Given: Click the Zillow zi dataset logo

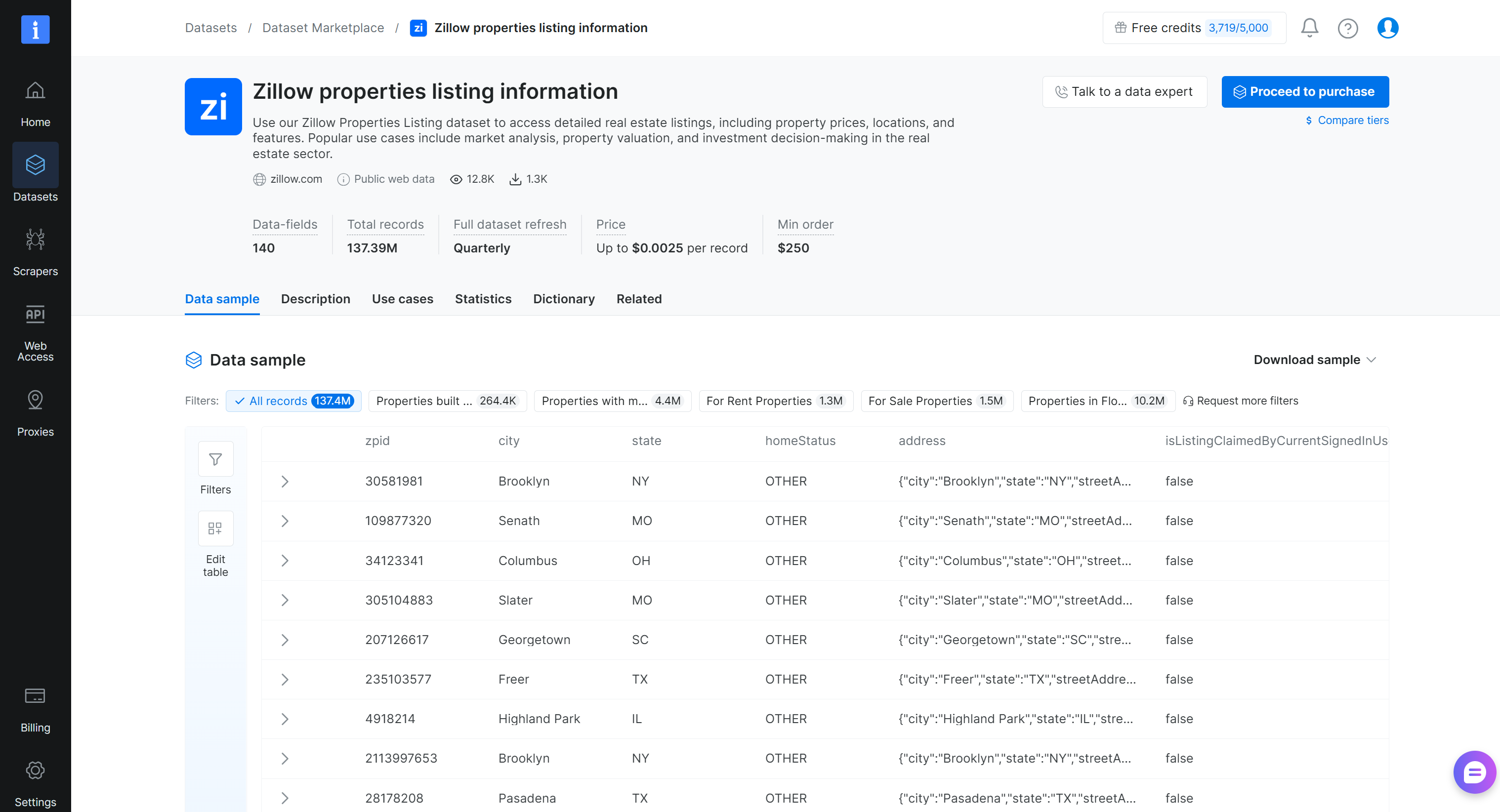Looking at the screenshot, I should (213, 107).
